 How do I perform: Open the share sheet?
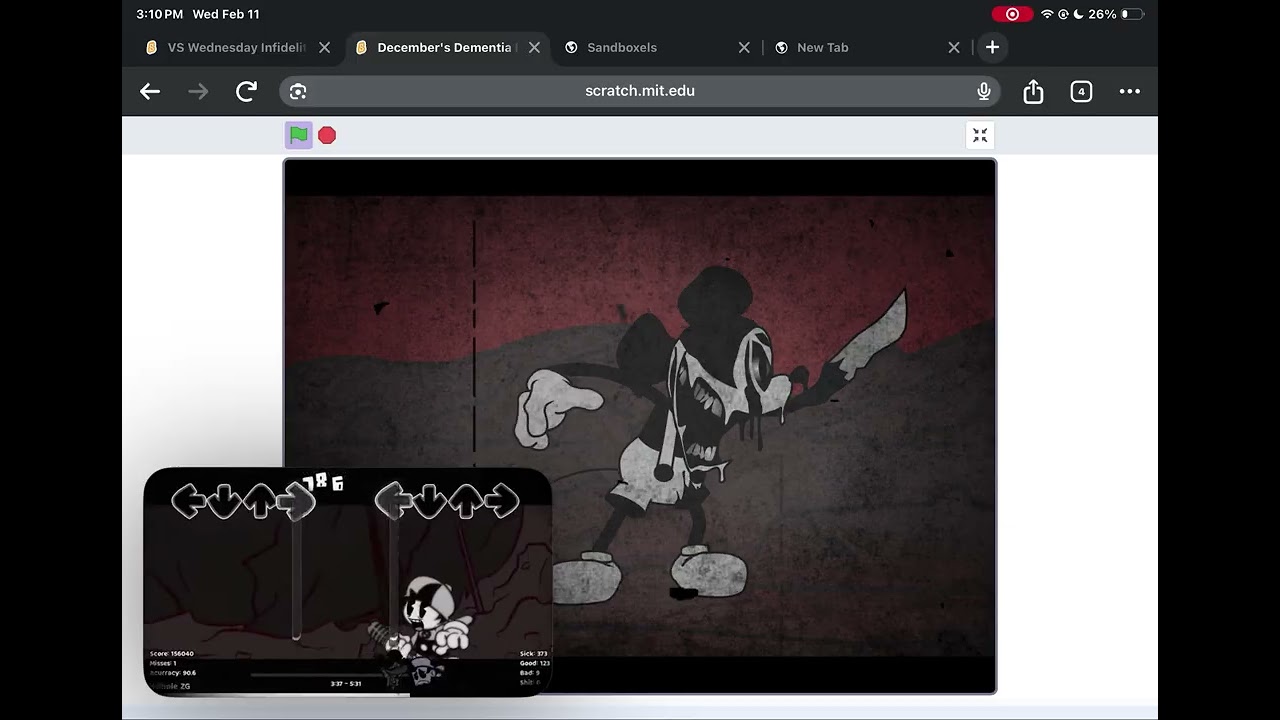[x=1033, y=91]
